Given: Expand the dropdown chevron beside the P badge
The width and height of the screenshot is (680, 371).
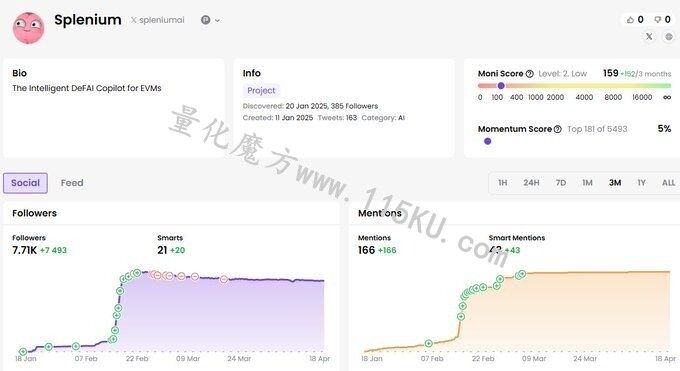Looking at the screenshot, I should [217, 20].
